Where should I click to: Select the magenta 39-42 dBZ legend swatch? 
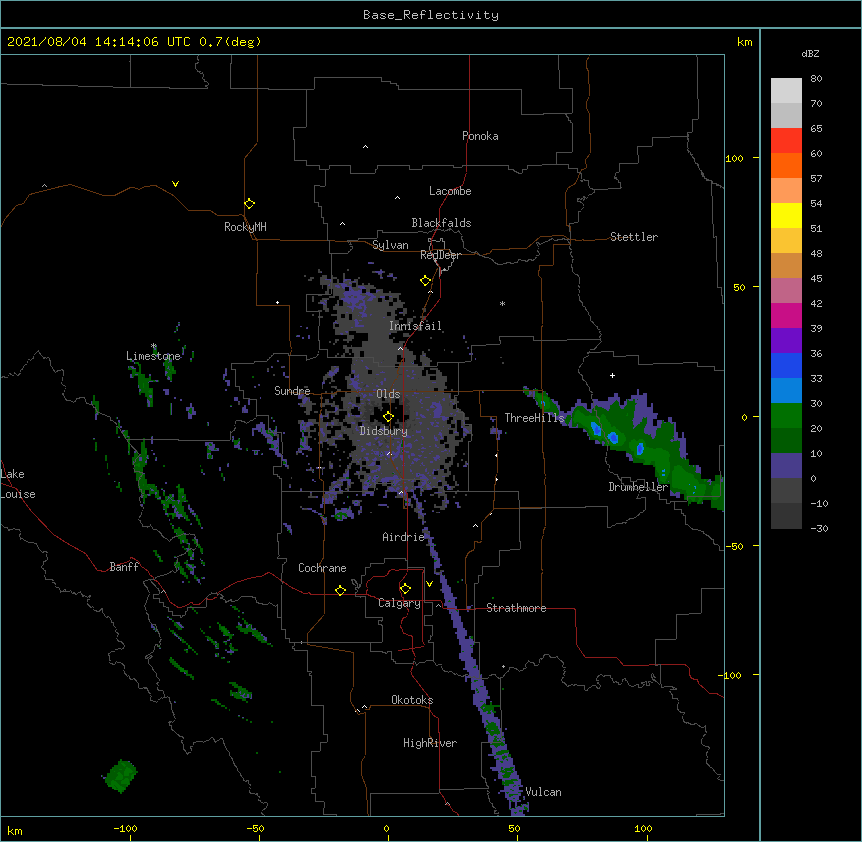click(786, 316)
